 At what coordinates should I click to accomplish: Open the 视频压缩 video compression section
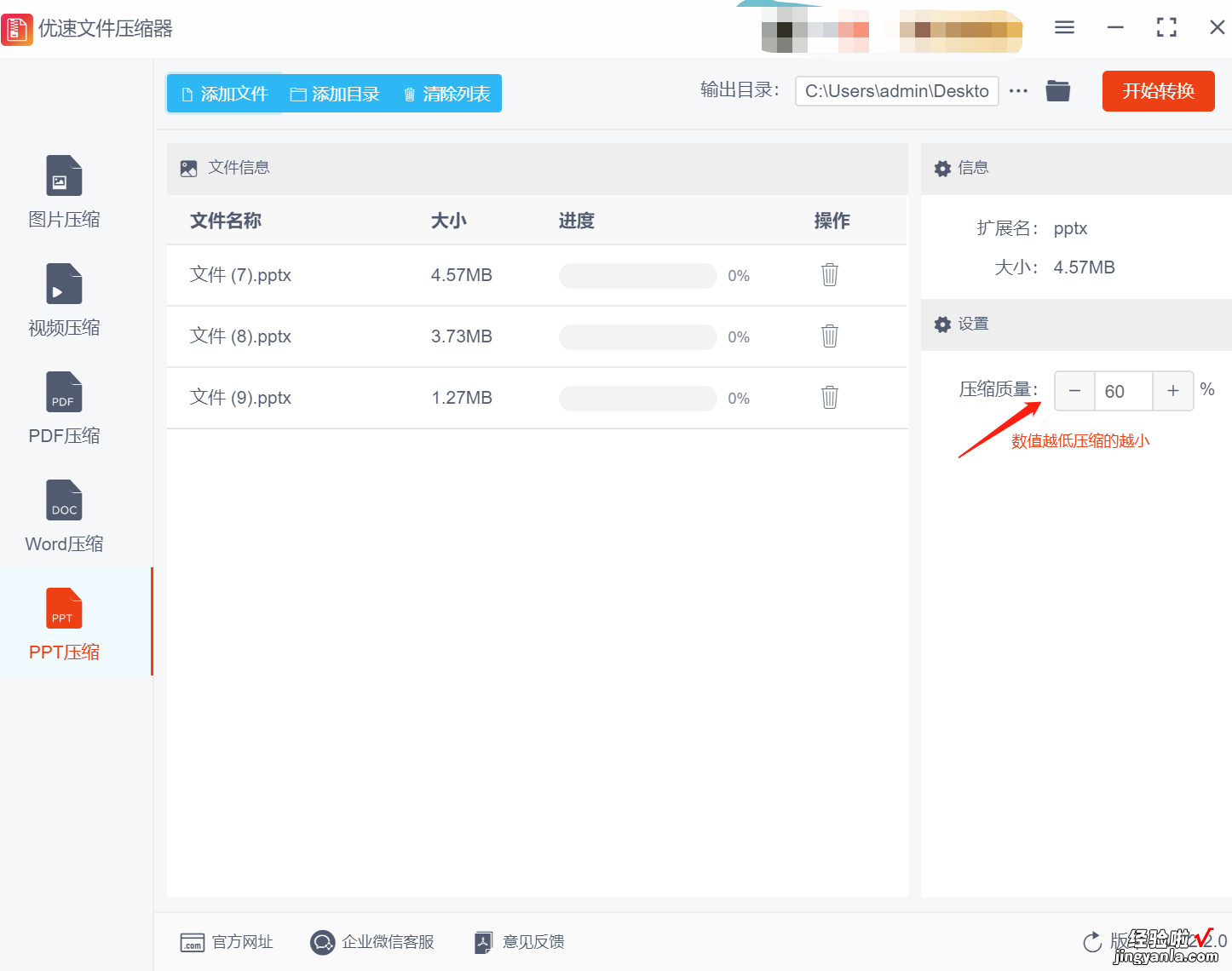64,301
